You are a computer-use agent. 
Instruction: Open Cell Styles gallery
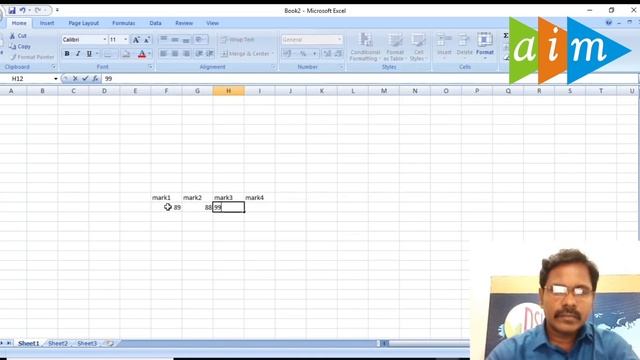coord(418,47)
